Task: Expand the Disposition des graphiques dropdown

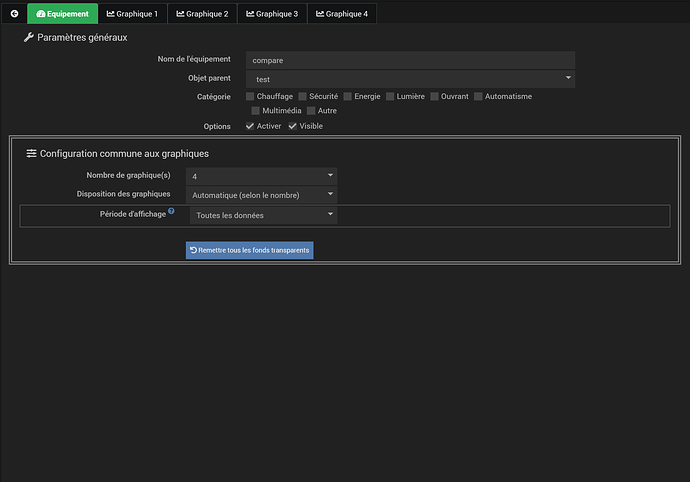Action: coord(261,195)
